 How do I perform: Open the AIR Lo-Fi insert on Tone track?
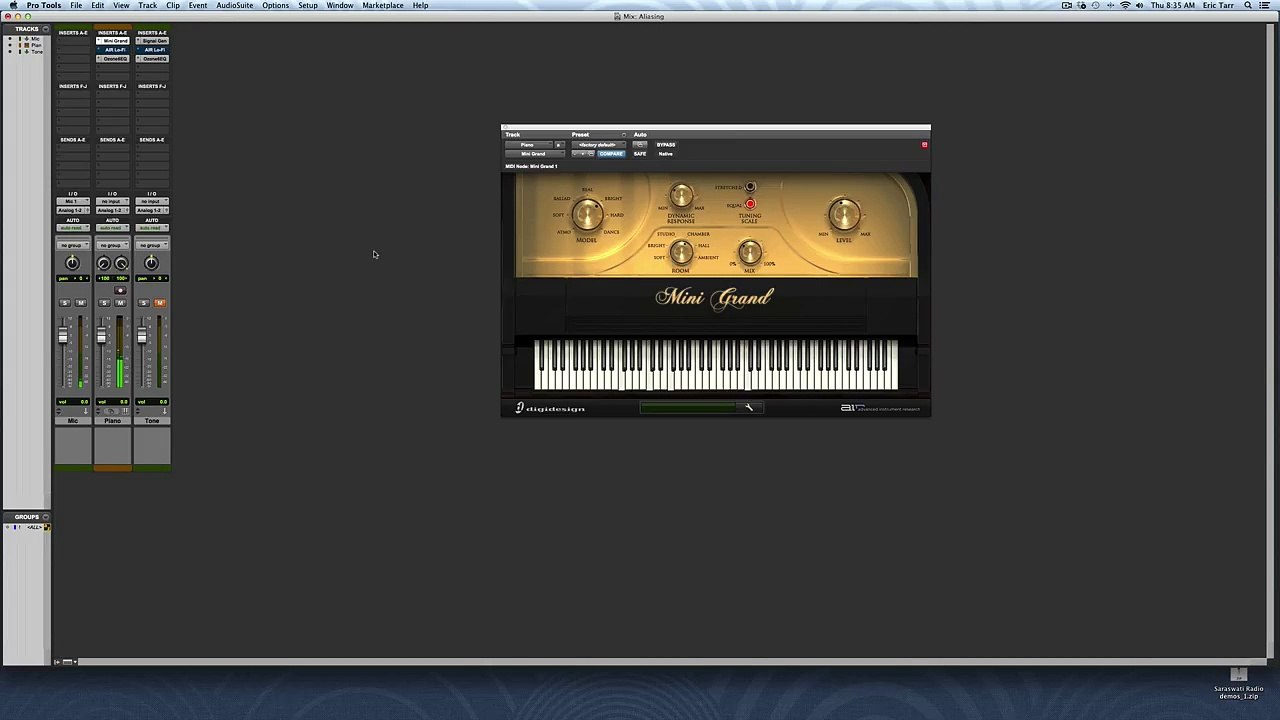[x=155, y=50]
